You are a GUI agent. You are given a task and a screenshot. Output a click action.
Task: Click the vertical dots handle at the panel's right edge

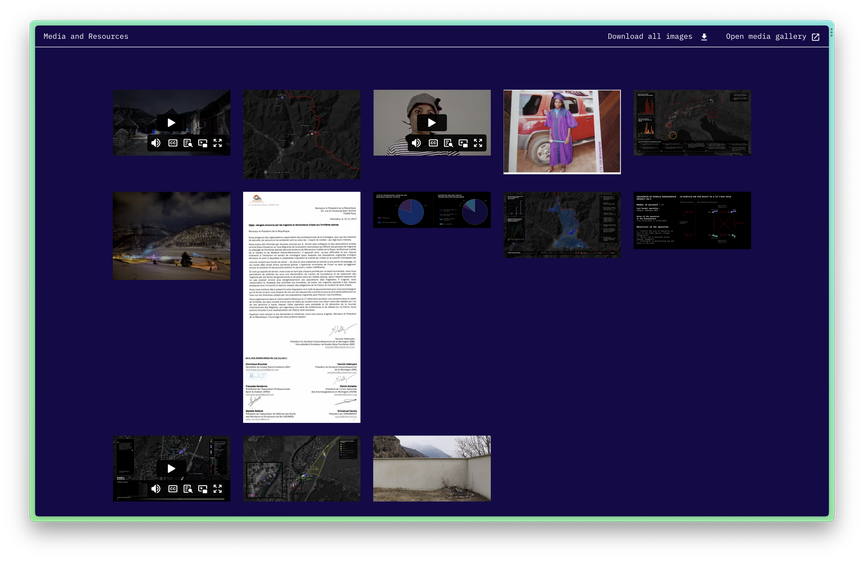pyautogui.click(x=831, y=33)
